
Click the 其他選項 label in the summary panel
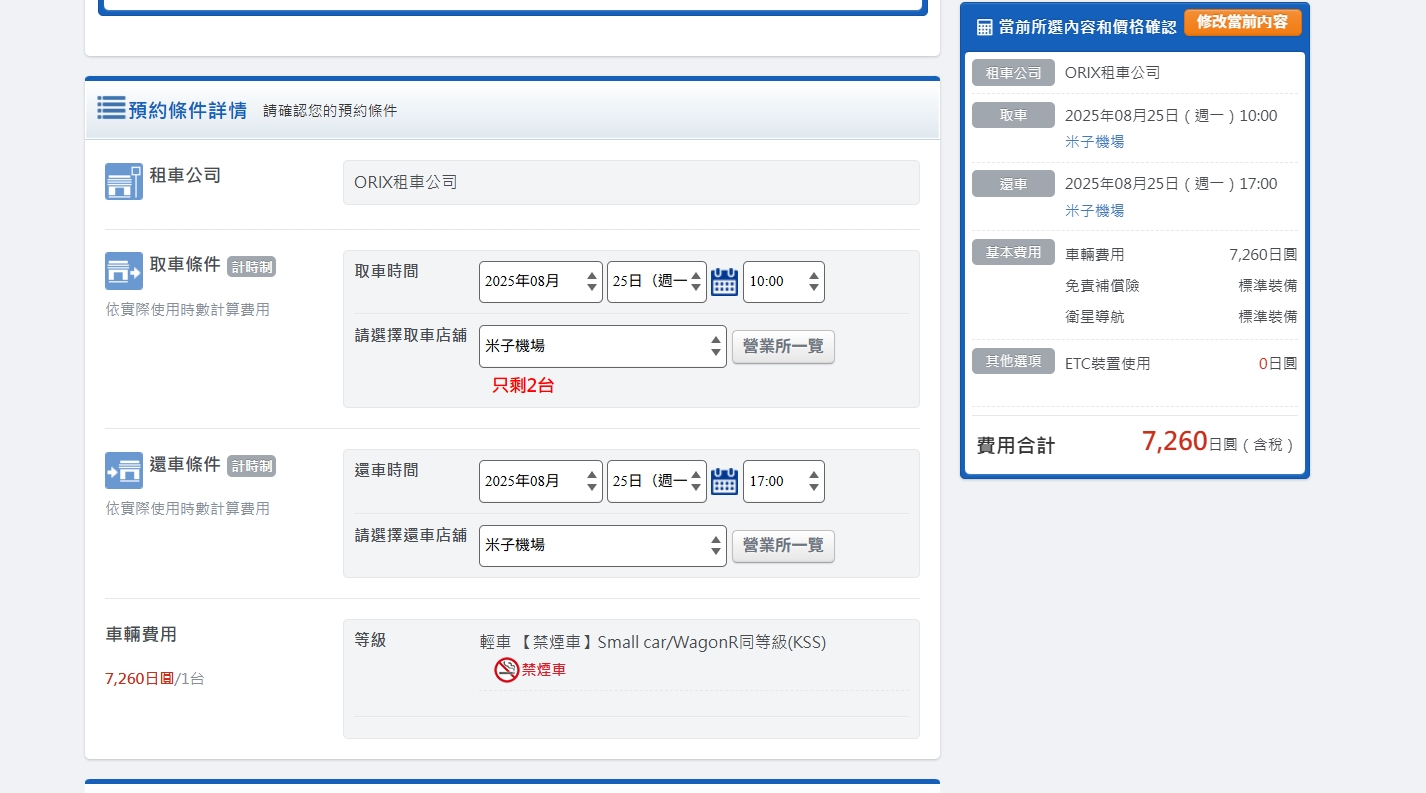tap(1013, 361)
